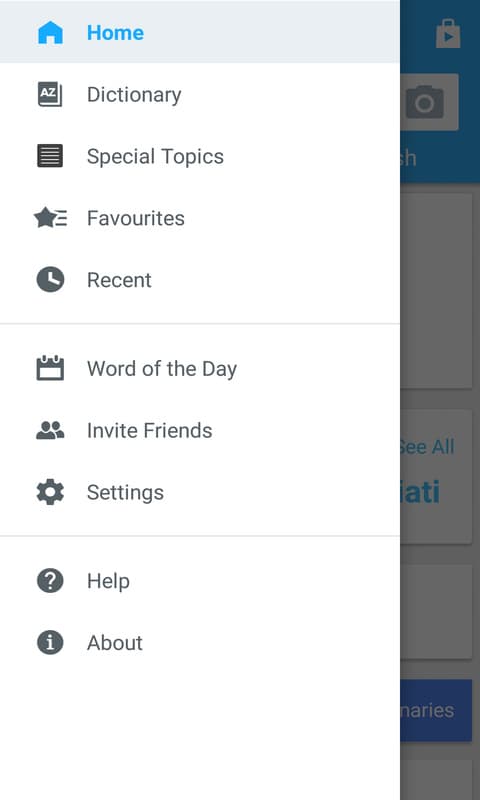Tap the Favourites star list icon
Screen dimensions: 480x800
click(x=50, y=218)
